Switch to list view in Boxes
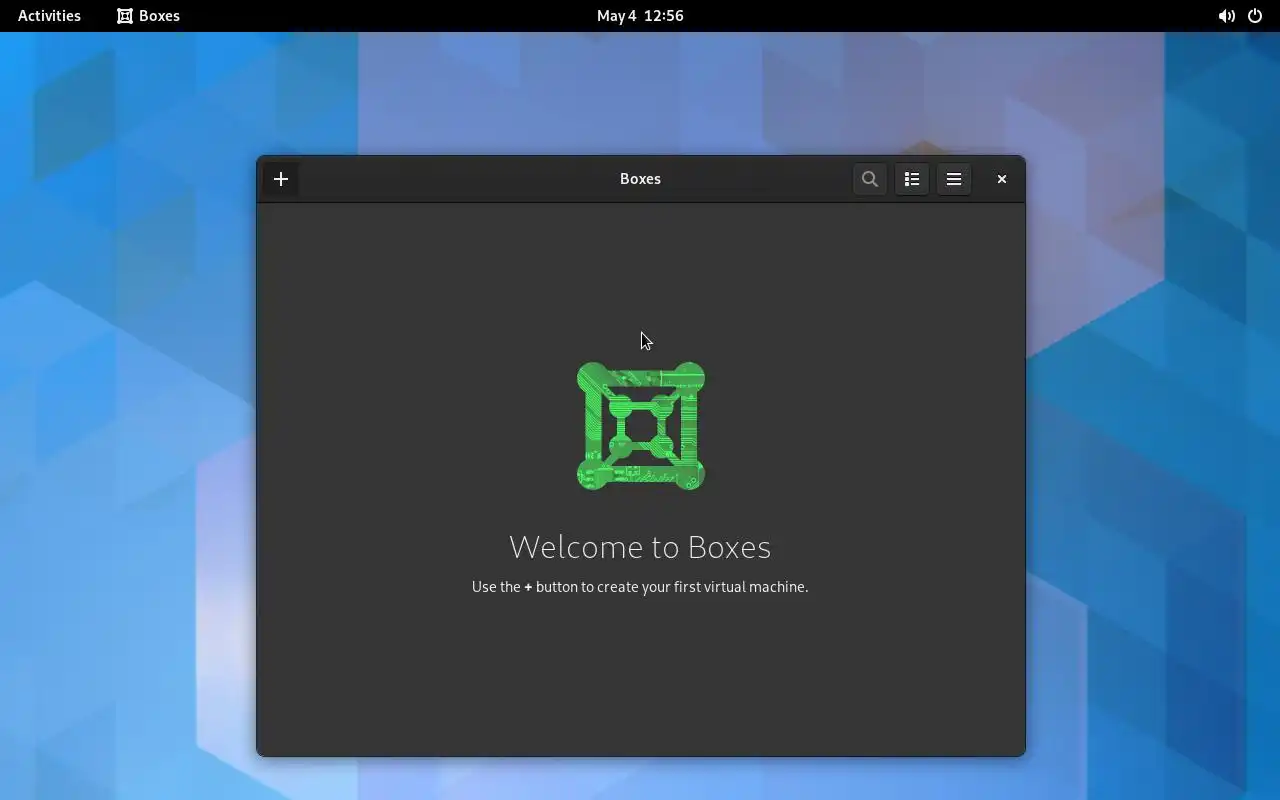The height and width of the screenshot is (800, 1280). 912,179
